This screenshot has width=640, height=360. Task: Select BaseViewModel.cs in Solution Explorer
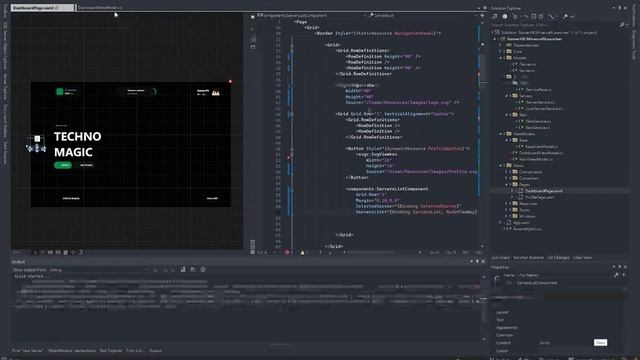click(x=541, y=147)
